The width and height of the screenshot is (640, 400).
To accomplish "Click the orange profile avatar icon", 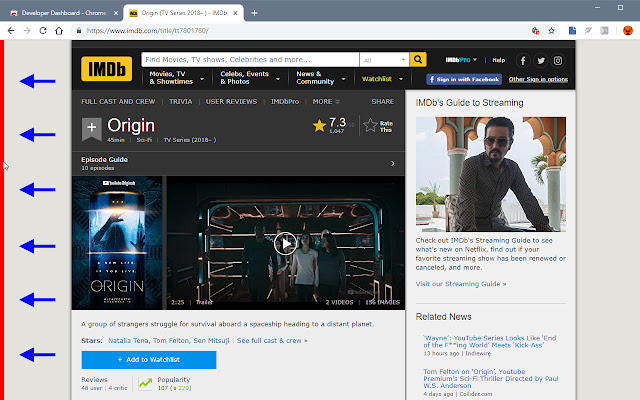I will (x=628, y=31).
